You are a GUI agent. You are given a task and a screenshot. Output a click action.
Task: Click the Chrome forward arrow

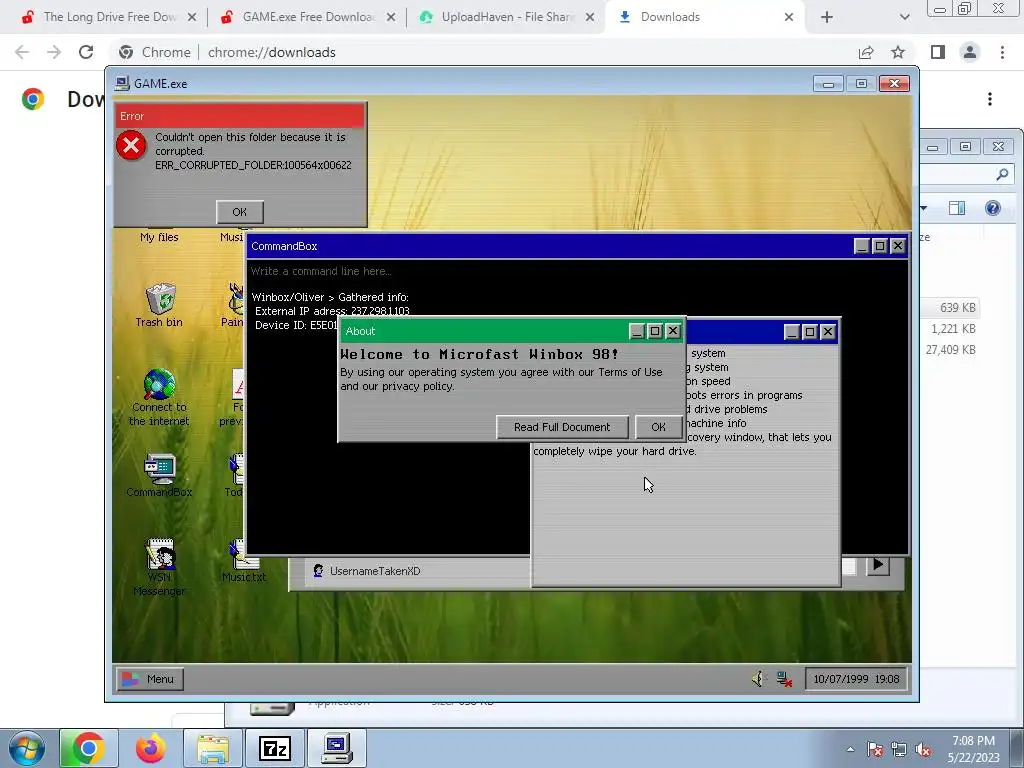coord(54,52)
